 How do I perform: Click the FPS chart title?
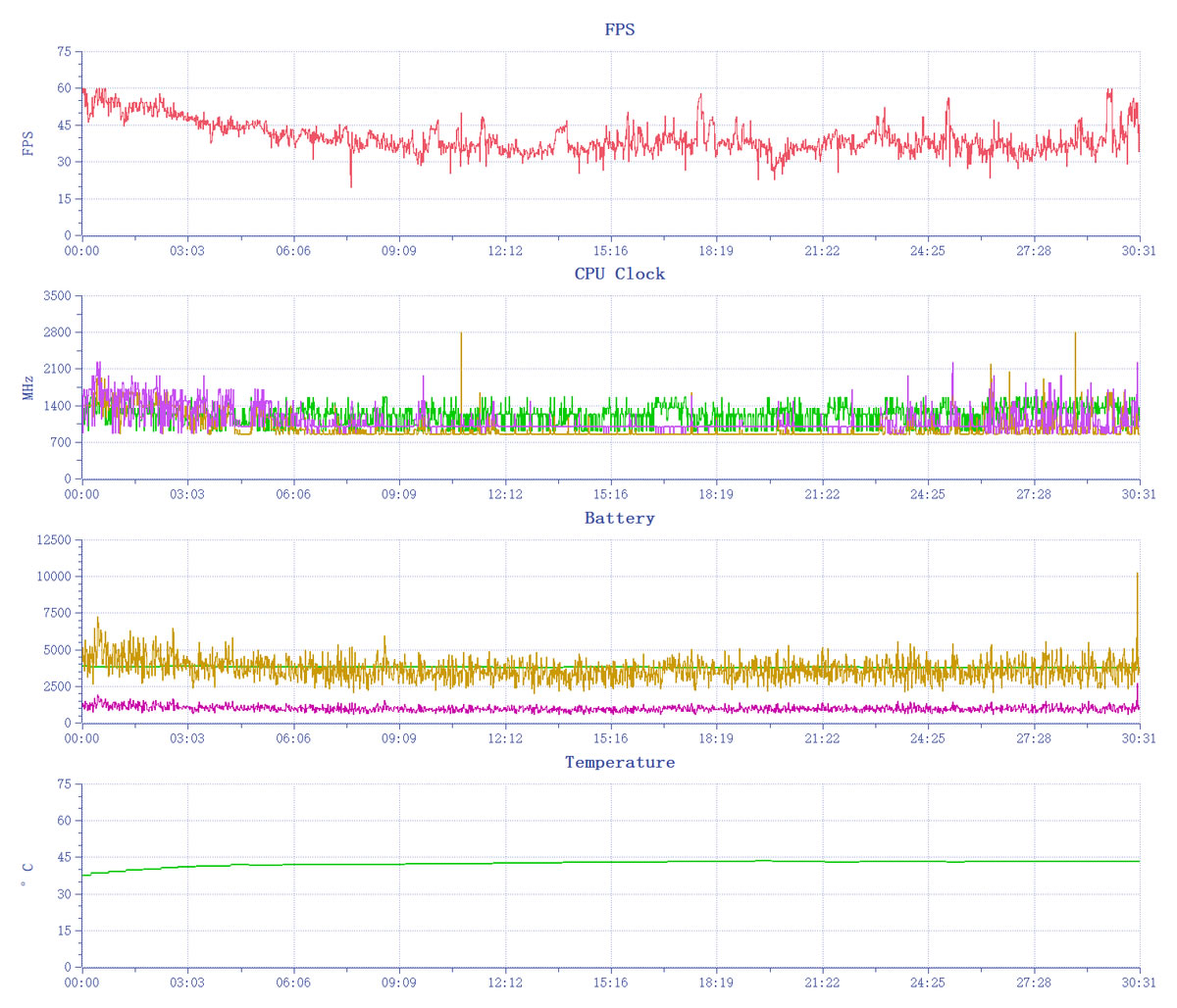pyautogui.click(x=619, y=29)
